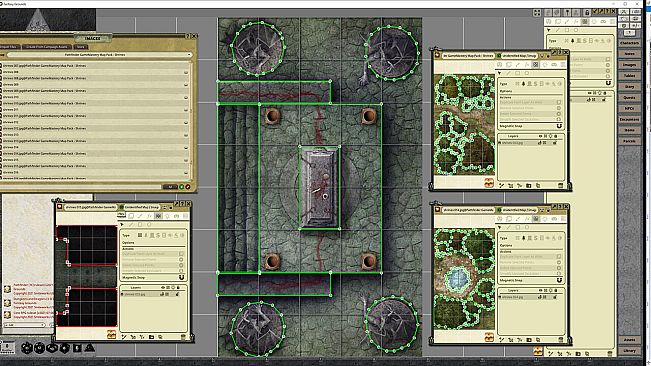Viewport: 651px width, 366px height.
Task: Collapse the Actions section in pond map window
Action: 506,251
